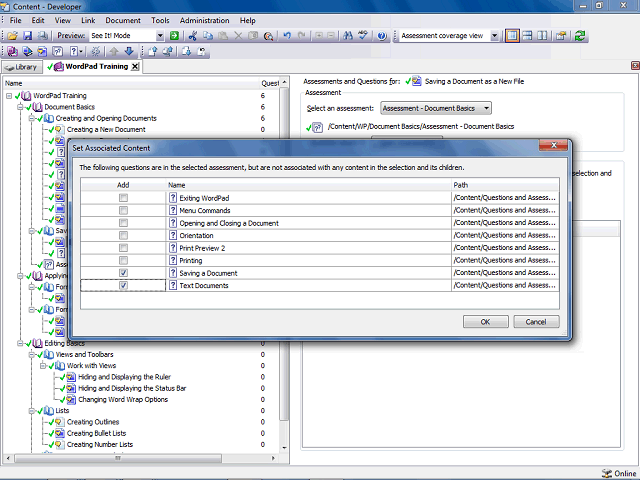Open Help via blue question icon

[x=382, y=36]
